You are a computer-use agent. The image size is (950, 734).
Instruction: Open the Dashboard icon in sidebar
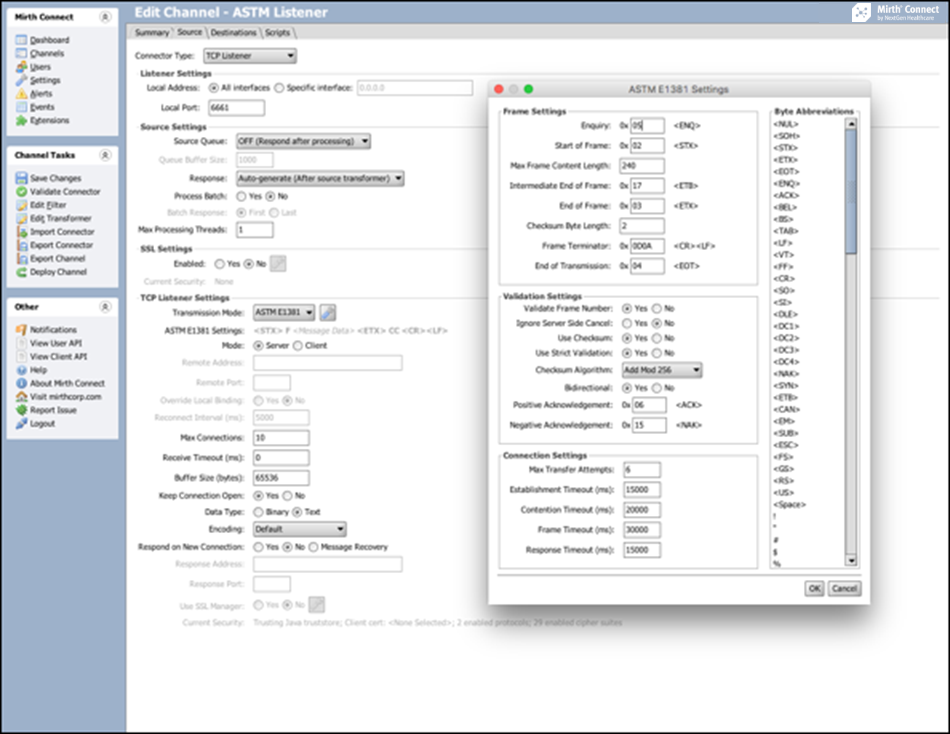click(21, 40)
